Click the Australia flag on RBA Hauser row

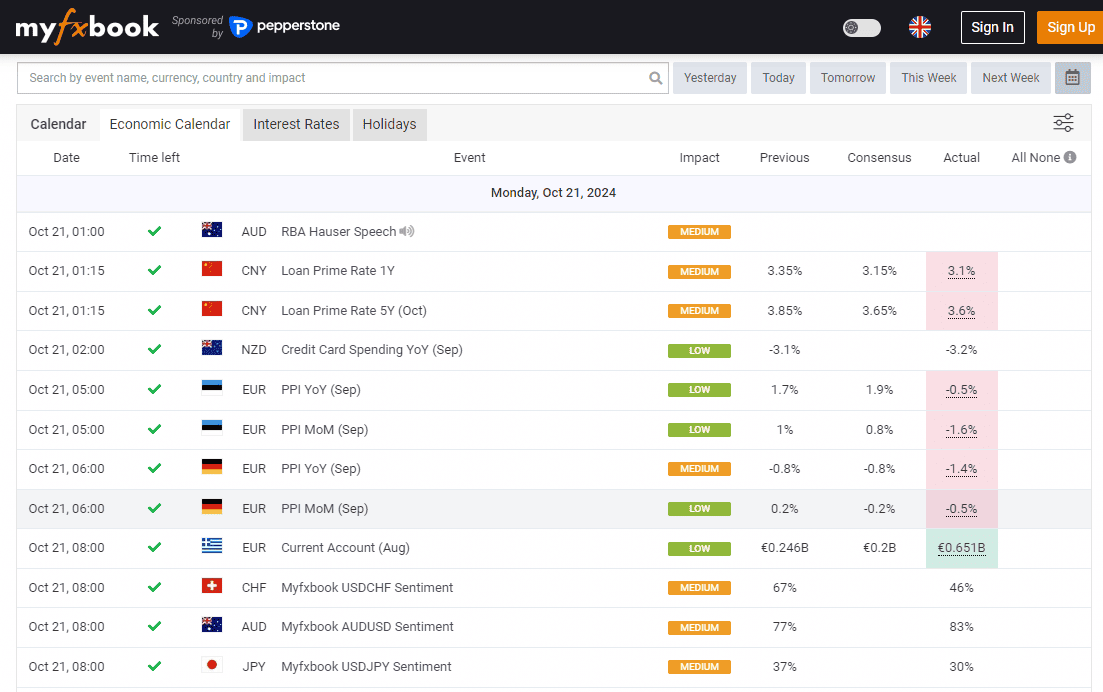click(x=212, y=230)
